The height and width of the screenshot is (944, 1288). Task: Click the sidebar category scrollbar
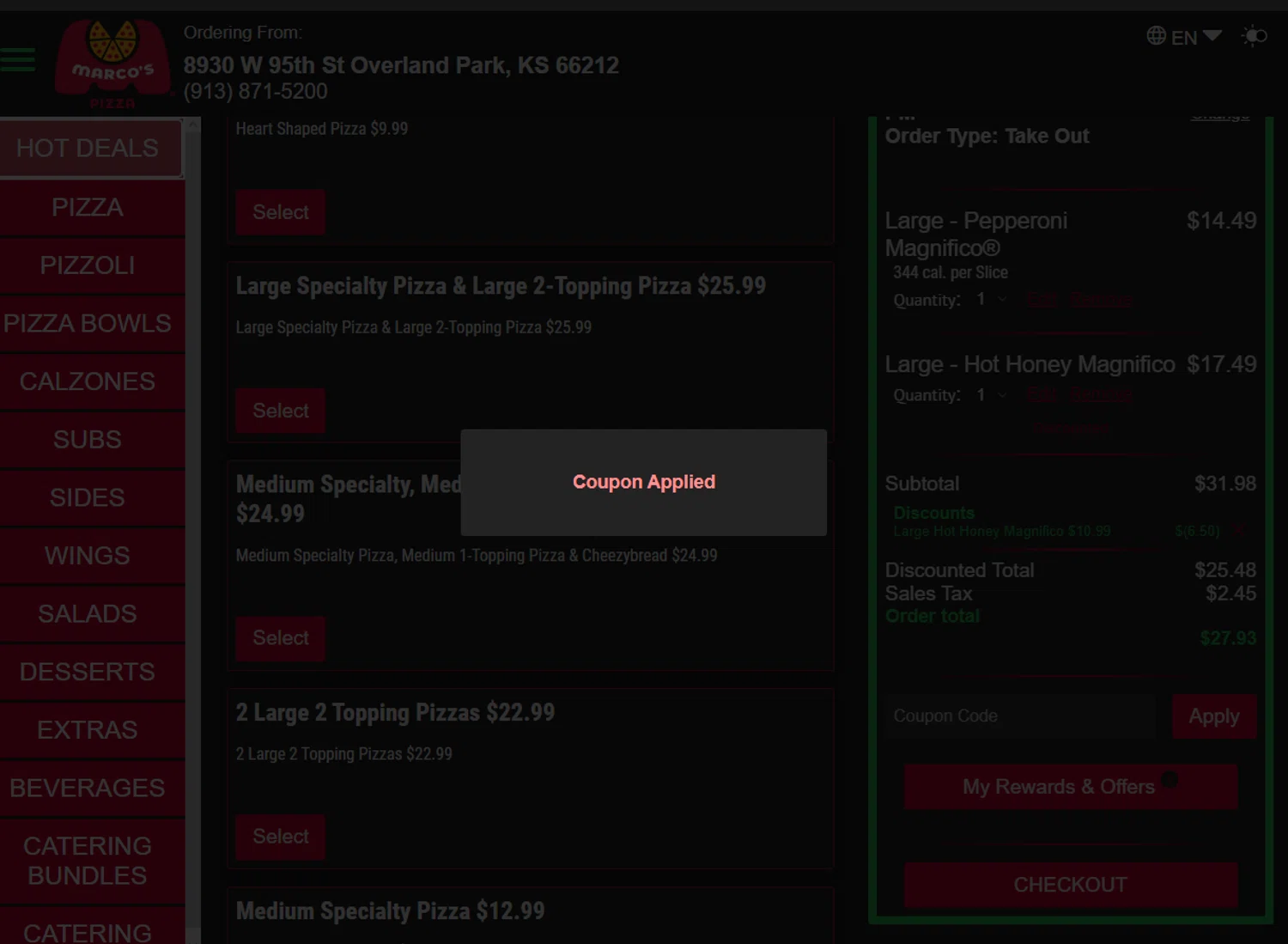[193, 530]
